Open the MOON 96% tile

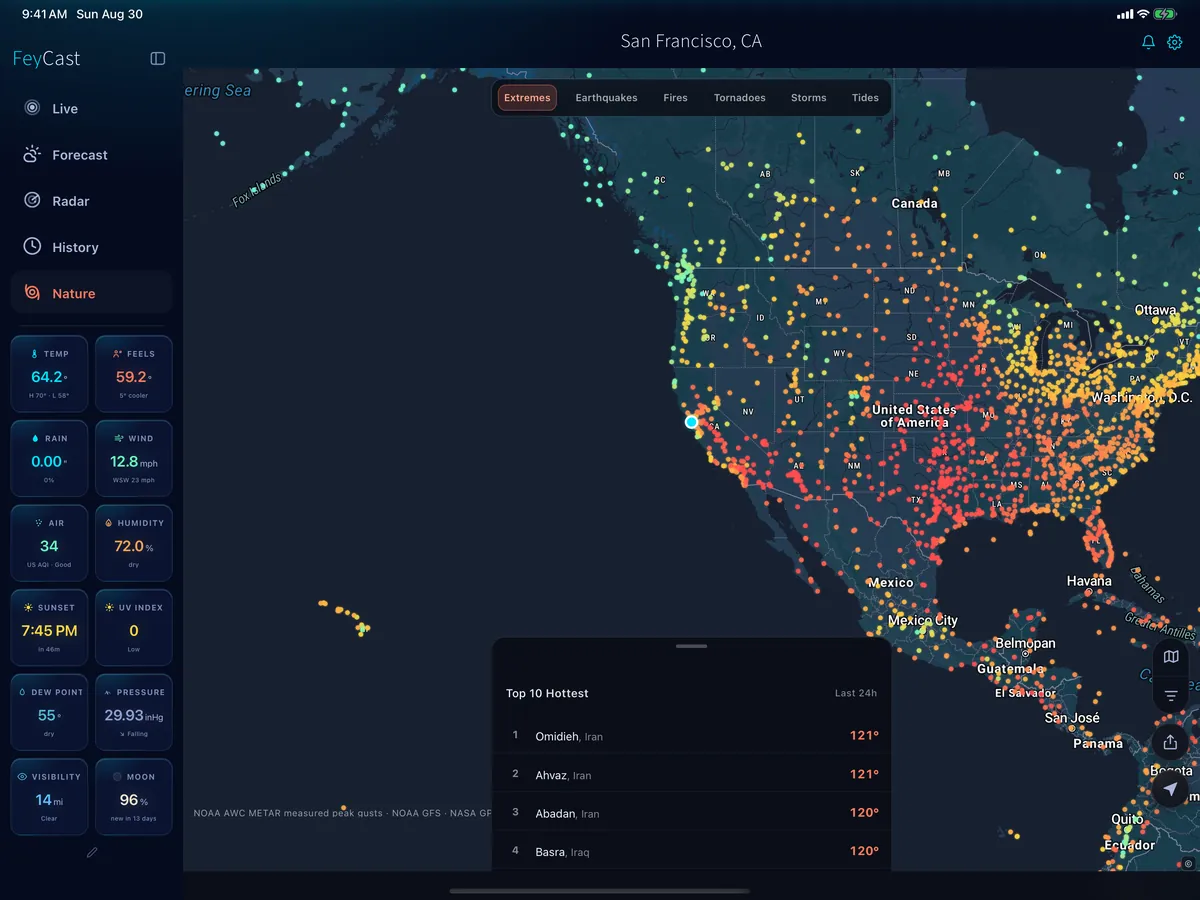point(134,797)
